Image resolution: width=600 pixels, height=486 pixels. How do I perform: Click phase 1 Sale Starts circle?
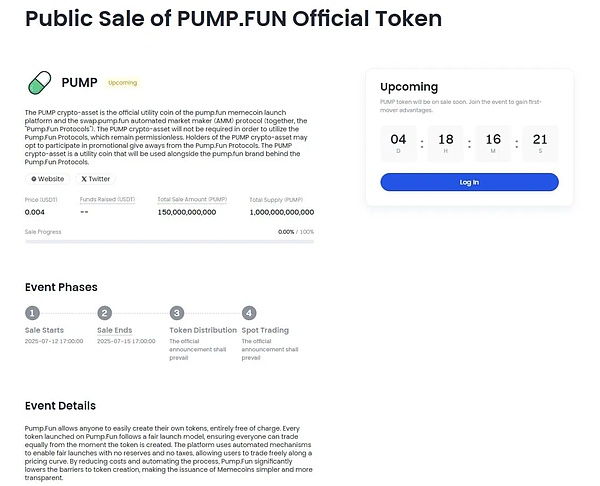tap(33, 313)
